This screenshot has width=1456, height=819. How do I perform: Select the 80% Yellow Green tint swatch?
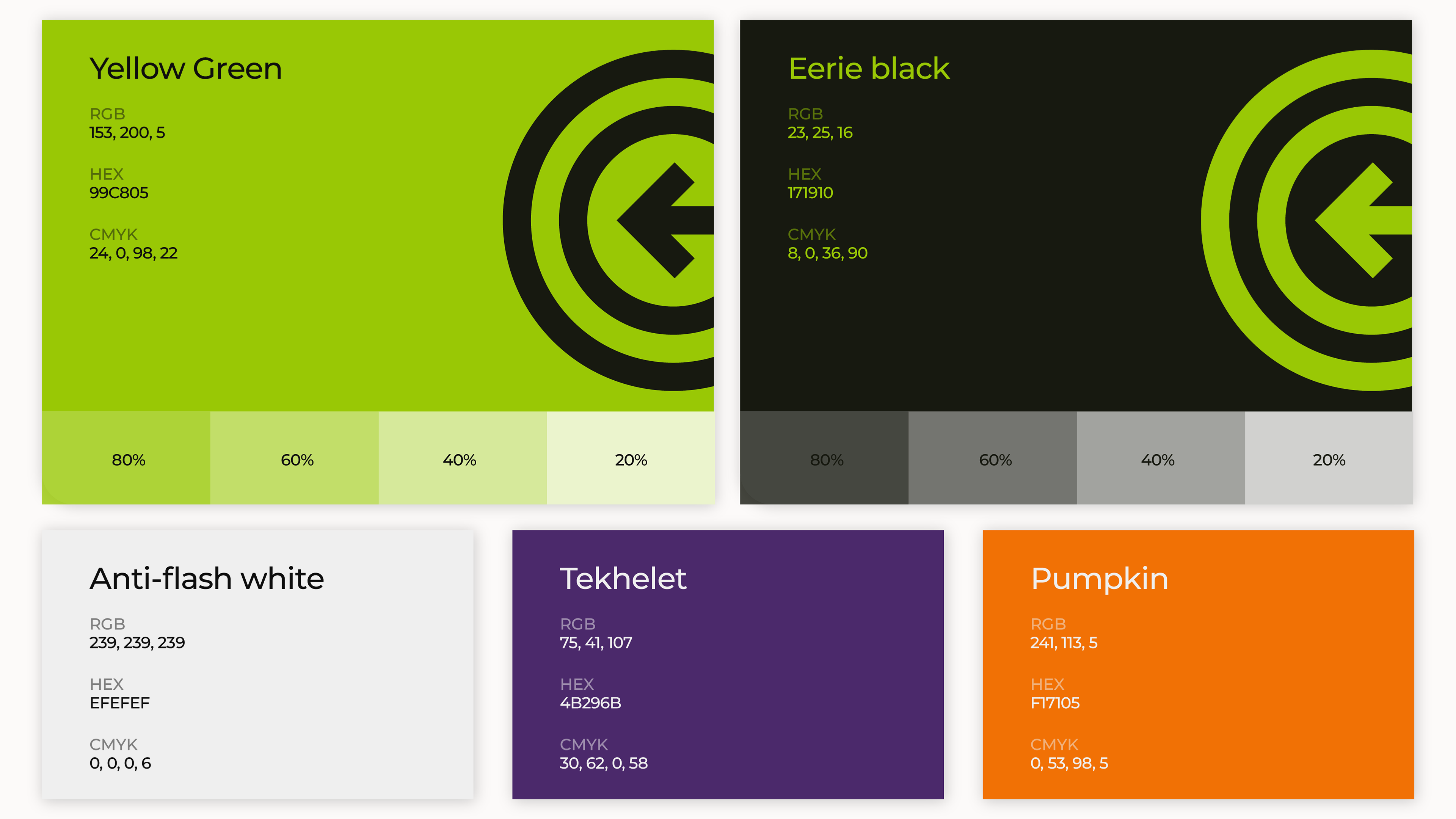[x=126, y=458]
